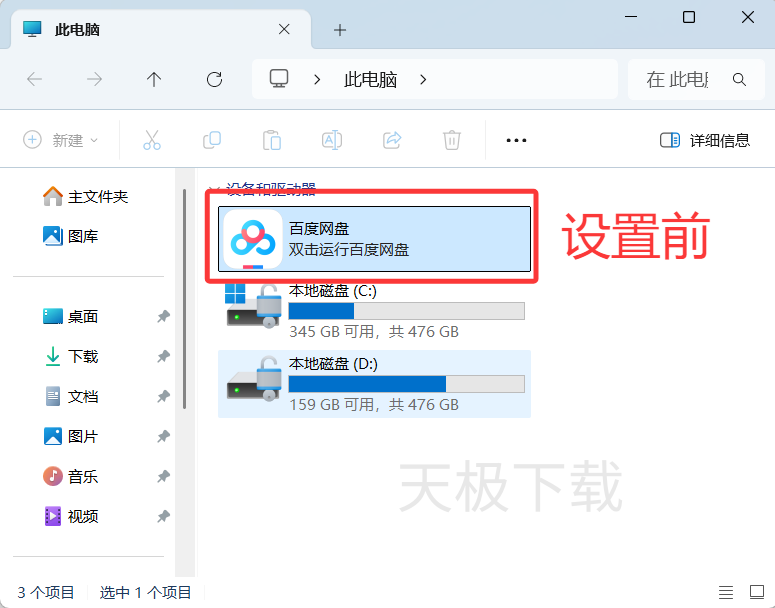The image size is (775, 608).
Task: Click the Delete trash icon
Action: point(452,140)
